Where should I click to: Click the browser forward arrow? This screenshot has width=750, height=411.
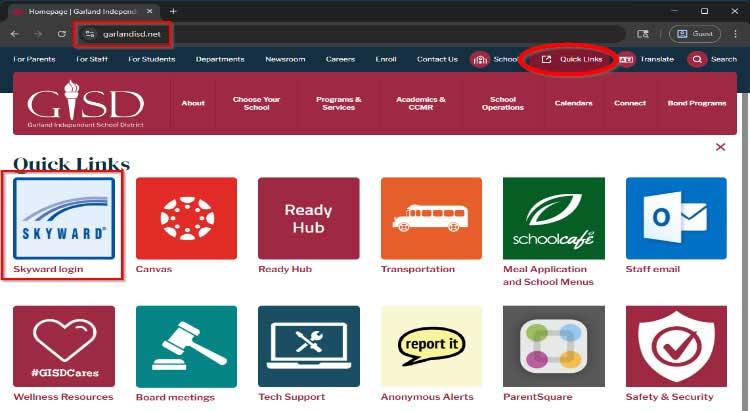(38, 34)
